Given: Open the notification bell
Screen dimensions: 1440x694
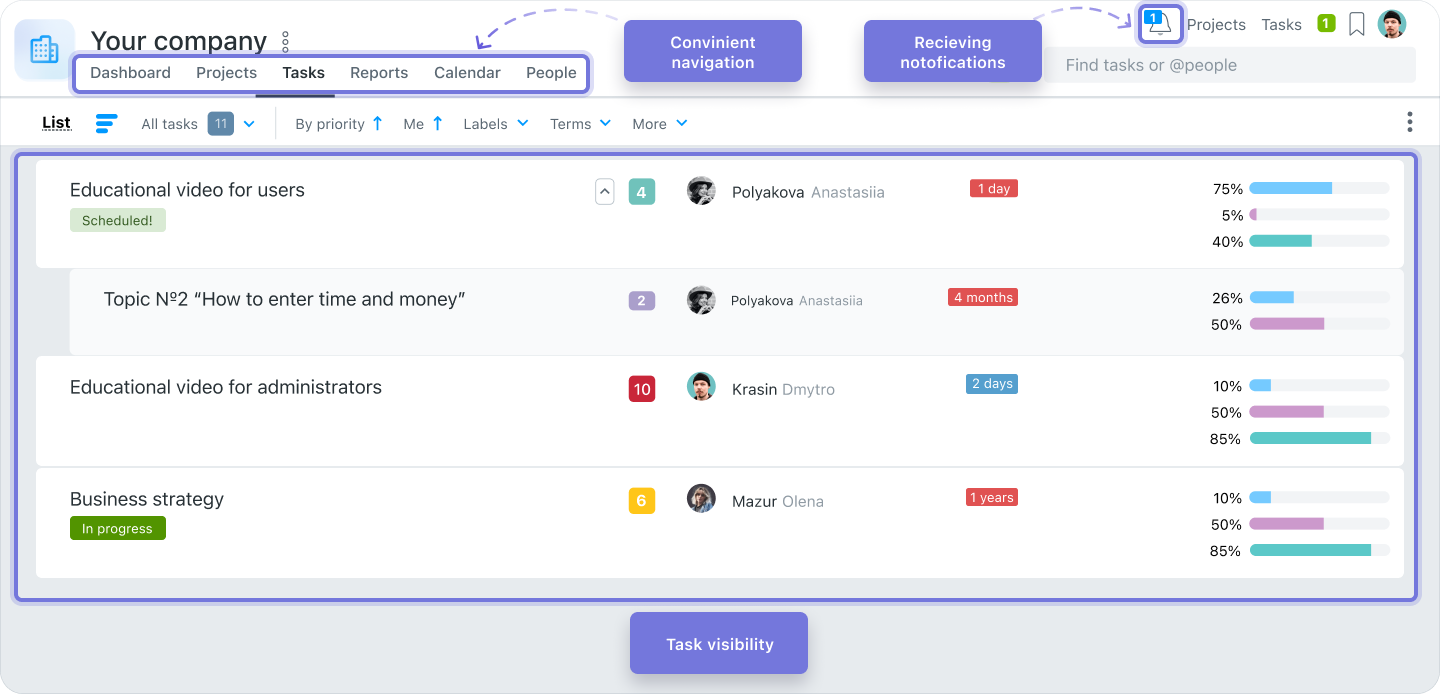Looking at the screenshot, I should pyautogui.click(x=1160, y=22).
